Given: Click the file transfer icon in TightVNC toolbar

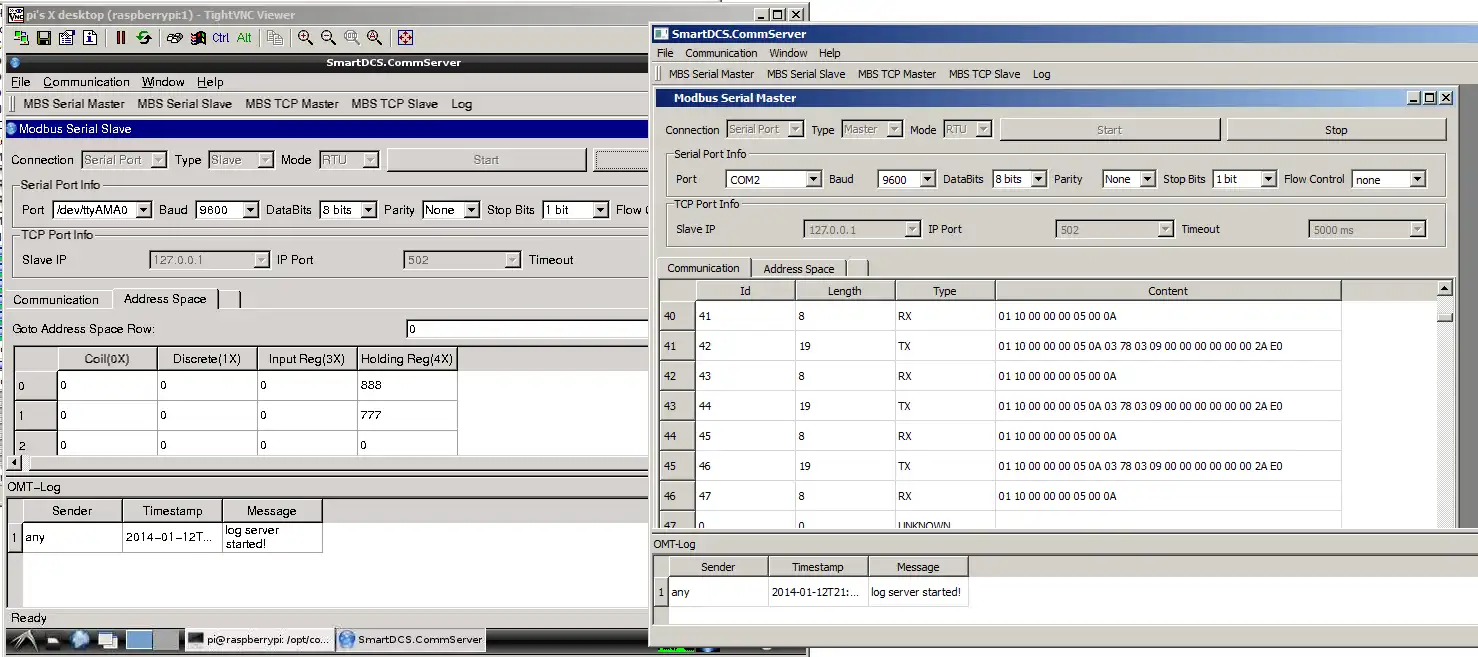Looking at the screenshot, I should tap(275, 38).
